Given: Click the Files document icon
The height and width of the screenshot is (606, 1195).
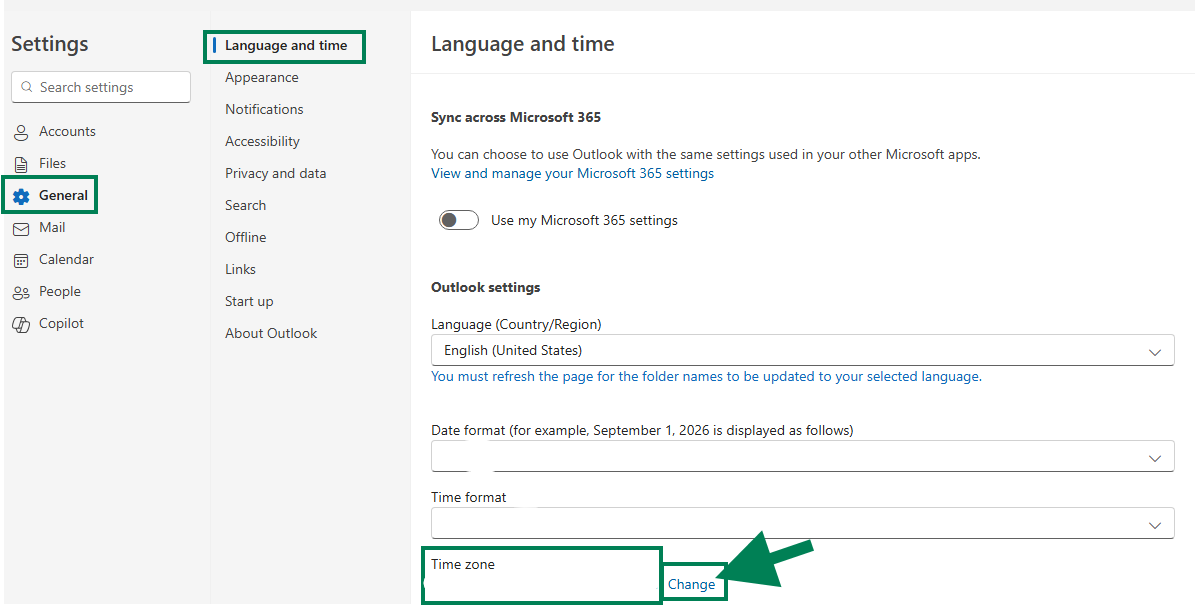Looking at the screenshot, I should coord(21,164).
